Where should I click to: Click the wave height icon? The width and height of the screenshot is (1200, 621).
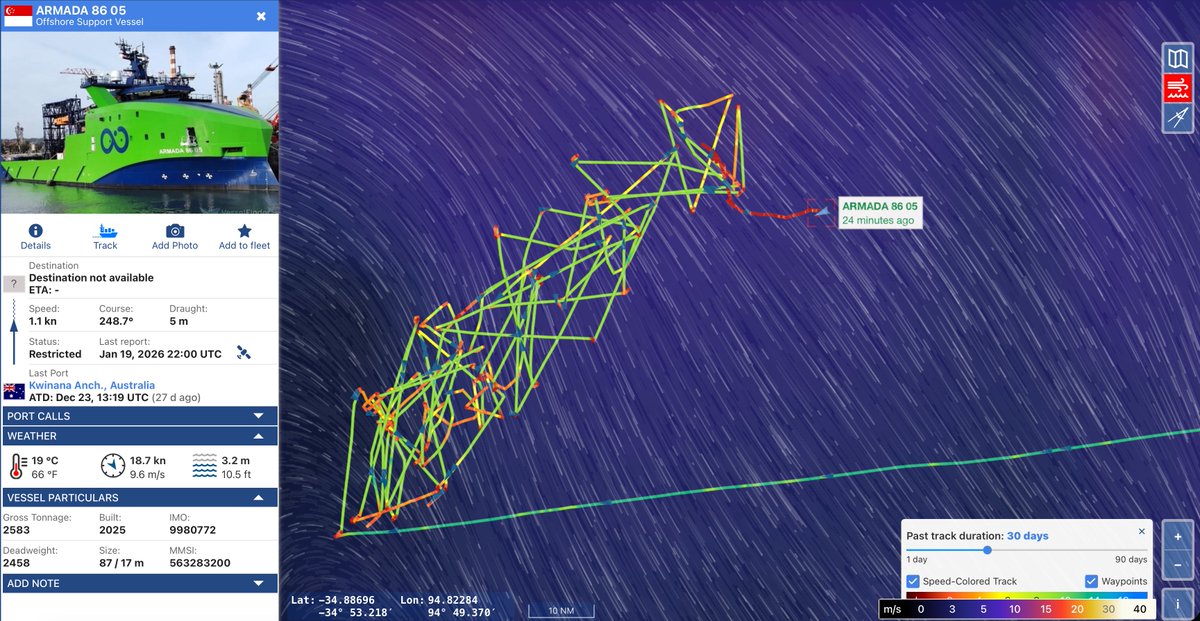(x=204, y=466)
